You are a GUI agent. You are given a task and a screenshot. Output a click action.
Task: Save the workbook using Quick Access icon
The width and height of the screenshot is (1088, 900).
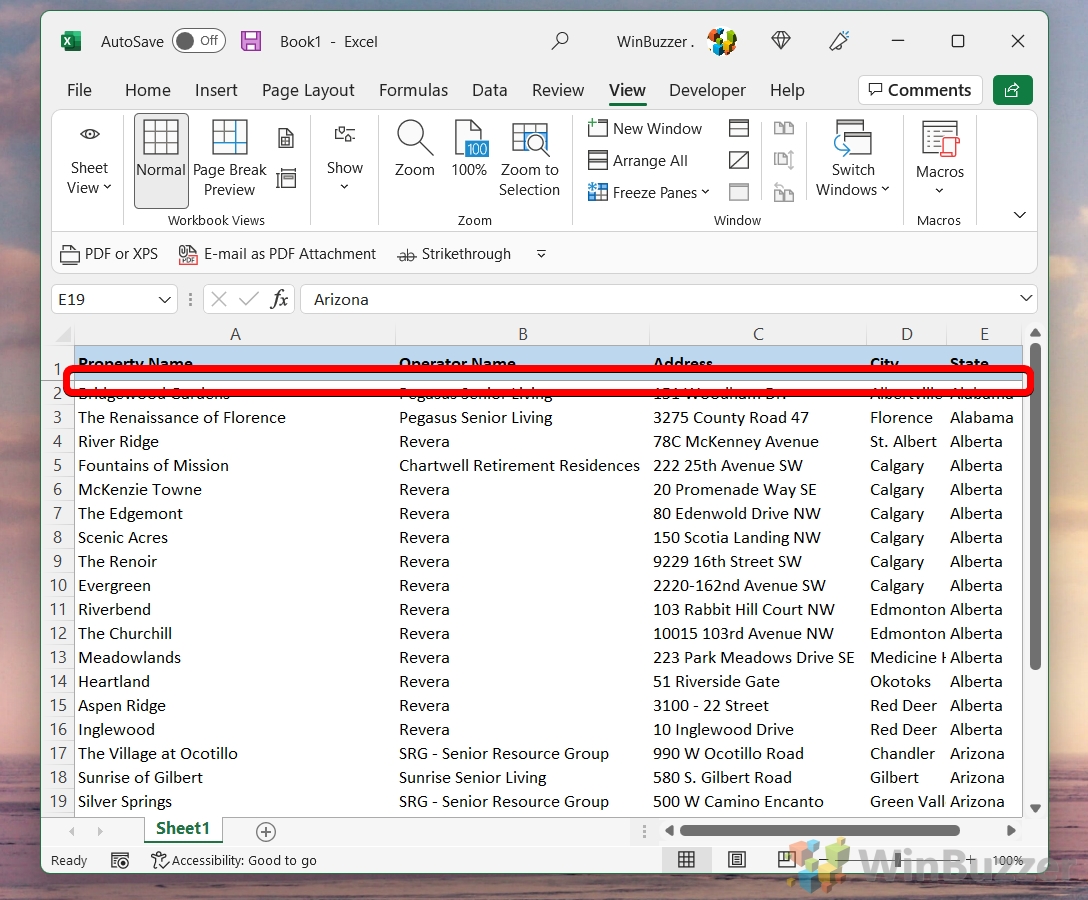(251, 41)
